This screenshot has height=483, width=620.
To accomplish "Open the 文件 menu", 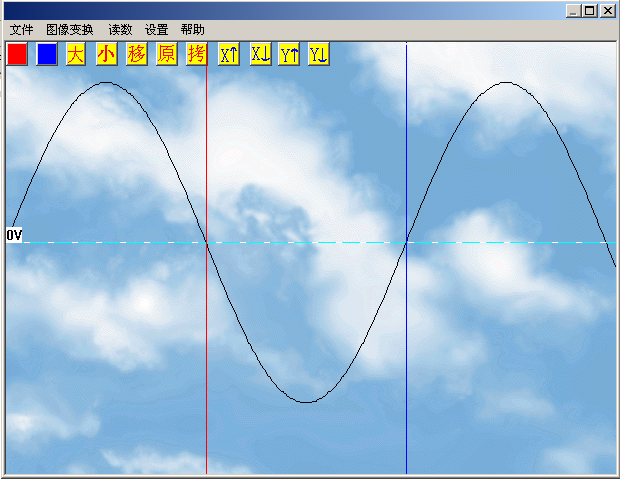I will 21,30.
